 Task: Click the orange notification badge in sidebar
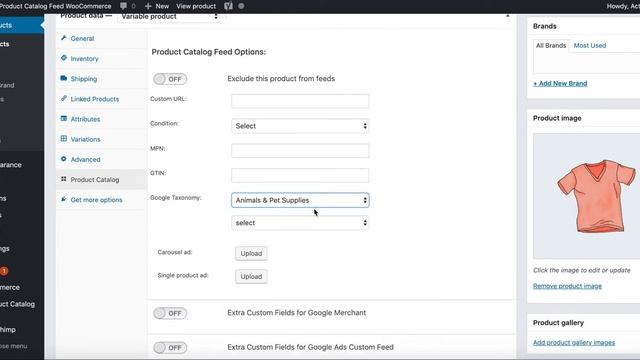click(4, 271)
